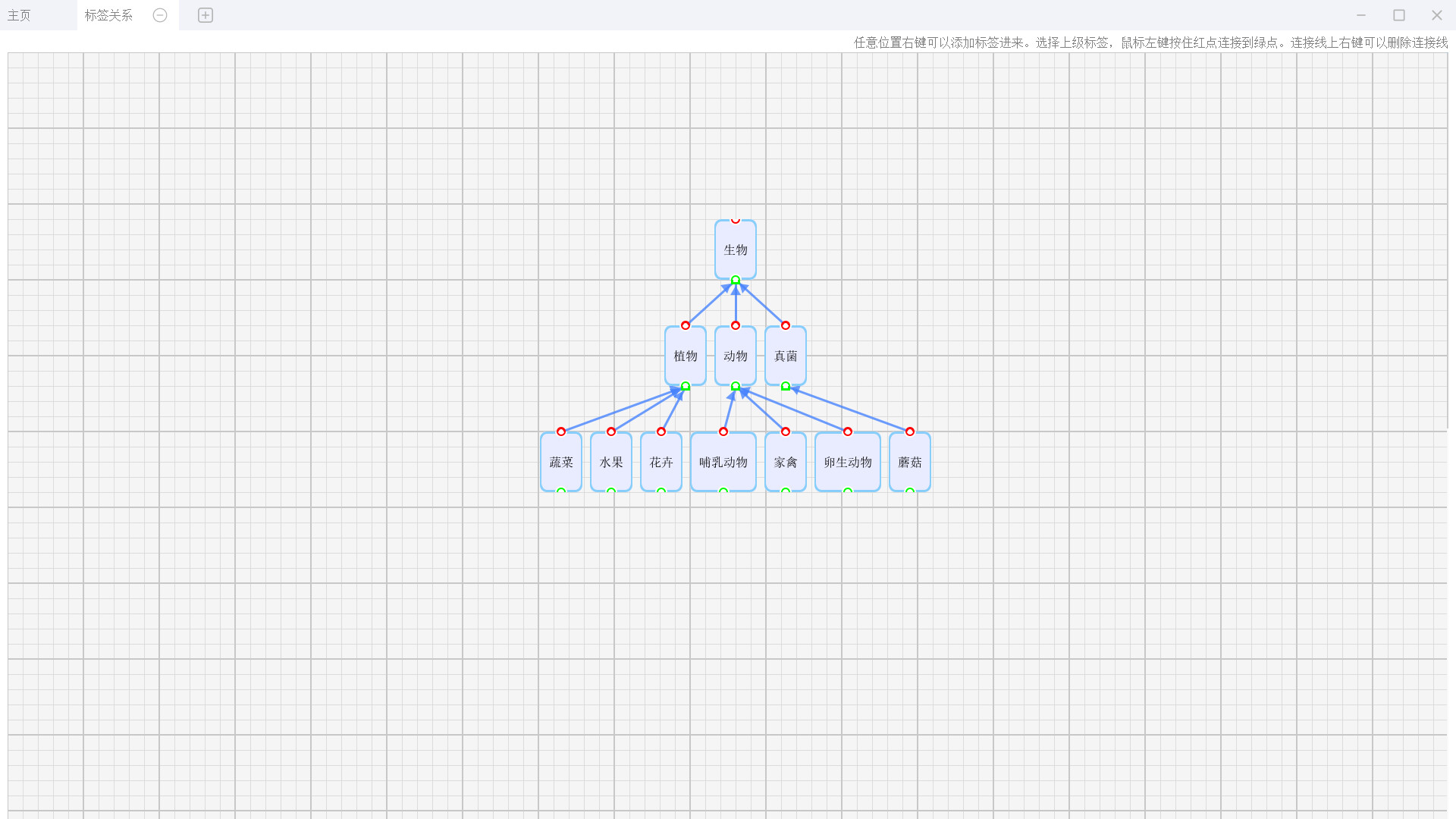This screenshot has width=1456, height=819.
Task: Select the 蔬菜 tag node
Action: coord(560,462)
